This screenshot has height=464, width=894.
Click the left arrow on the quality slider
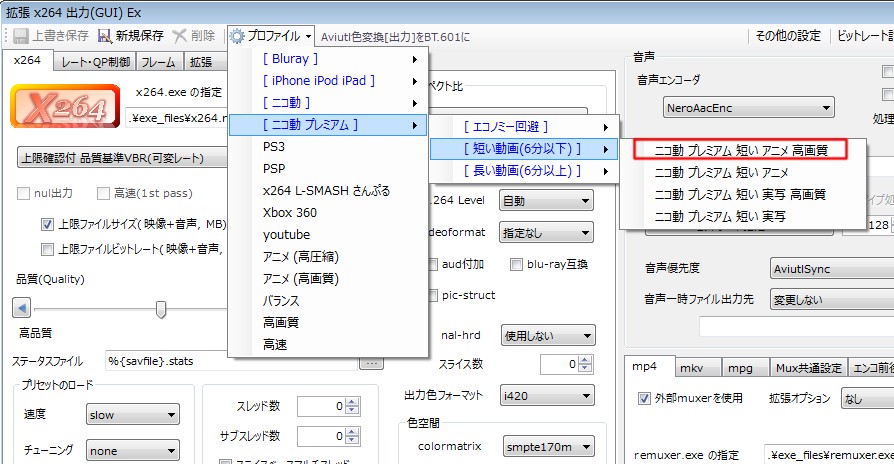pos(22,309)
